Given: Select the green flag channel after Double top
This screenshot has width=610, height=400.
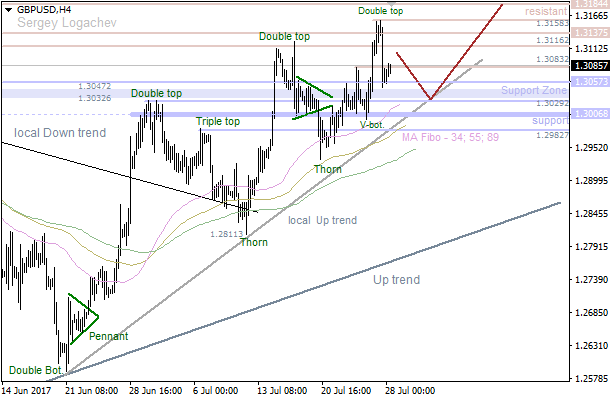Looking at the screenshot, I should [x=312, y=99].
